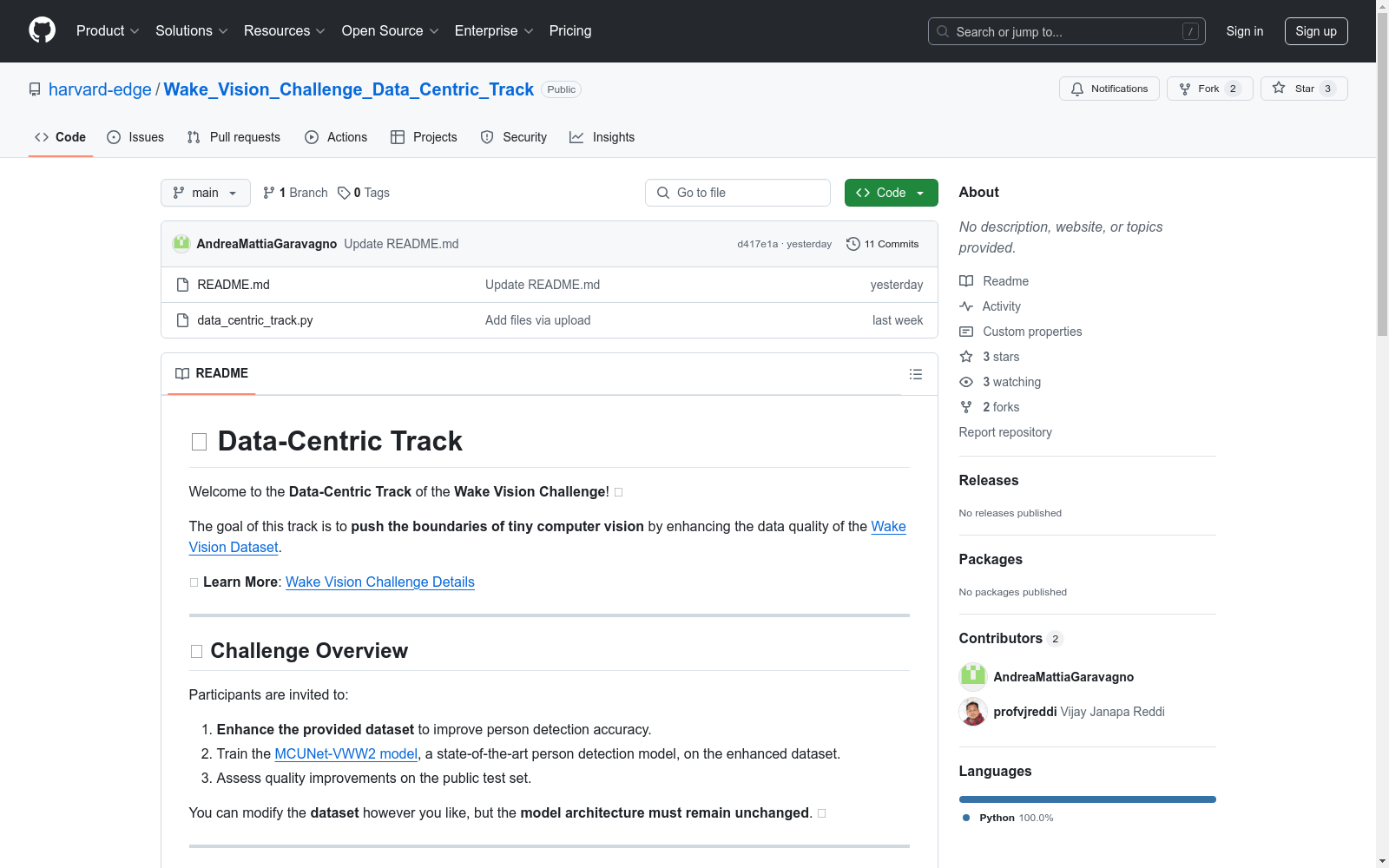Switch to the Projects tab
Image resolution: width=1389 pixels, height=868 pixels.
tap(424, 137)
